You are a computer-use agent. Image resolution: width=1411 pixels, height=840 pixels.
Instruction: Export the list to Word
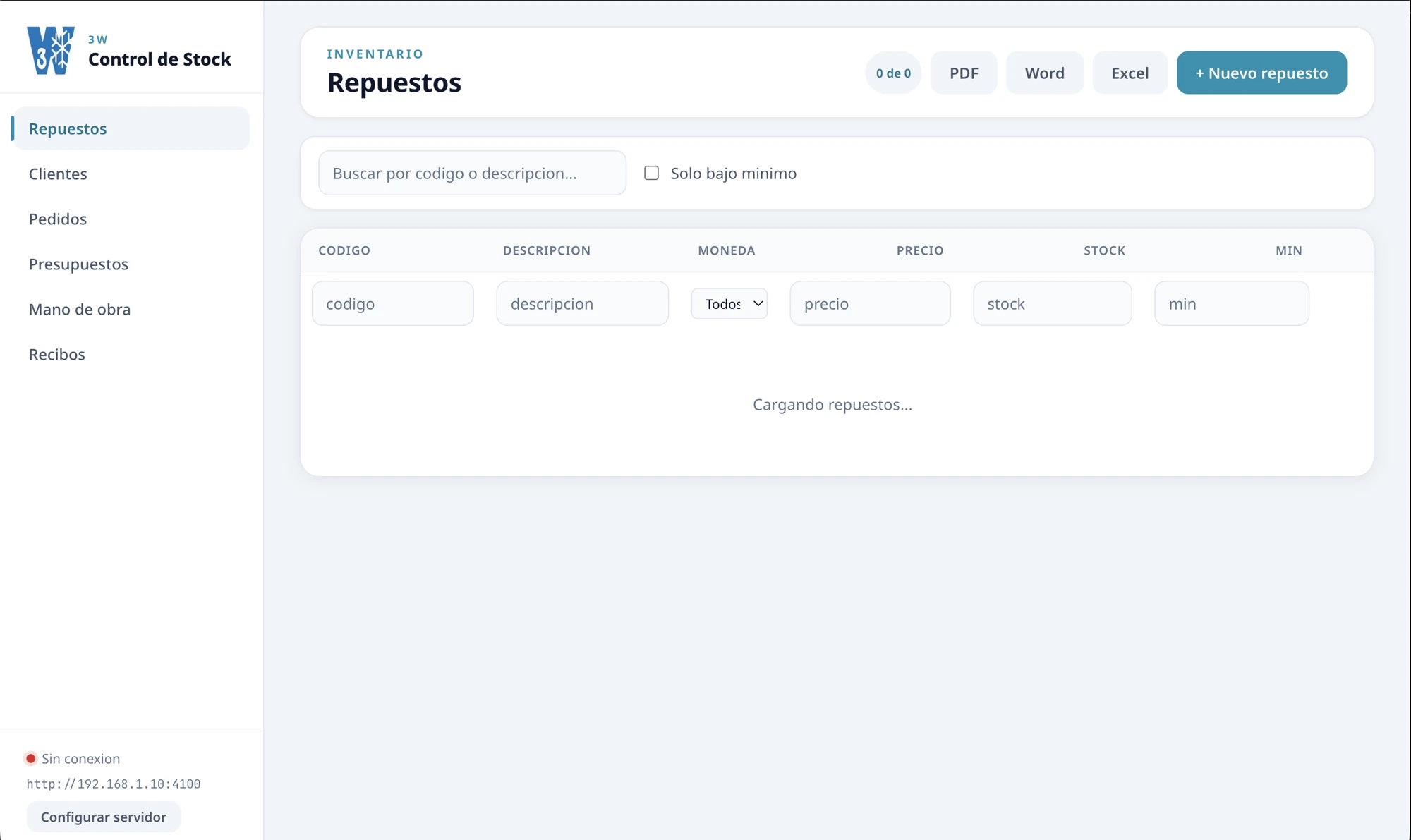[x=1044, y=73]
